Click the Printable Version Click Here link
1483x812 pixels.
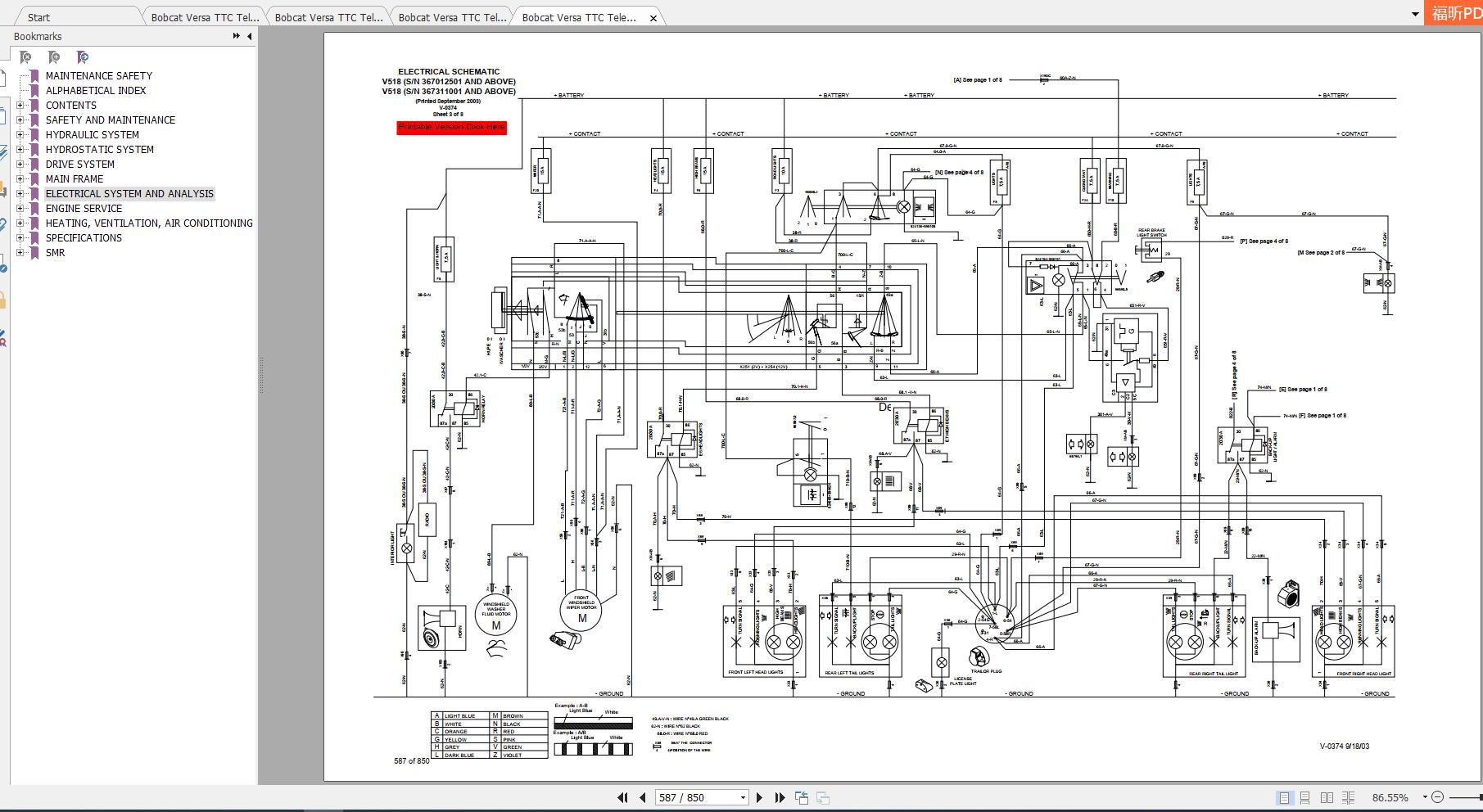[x=451, y=127]
